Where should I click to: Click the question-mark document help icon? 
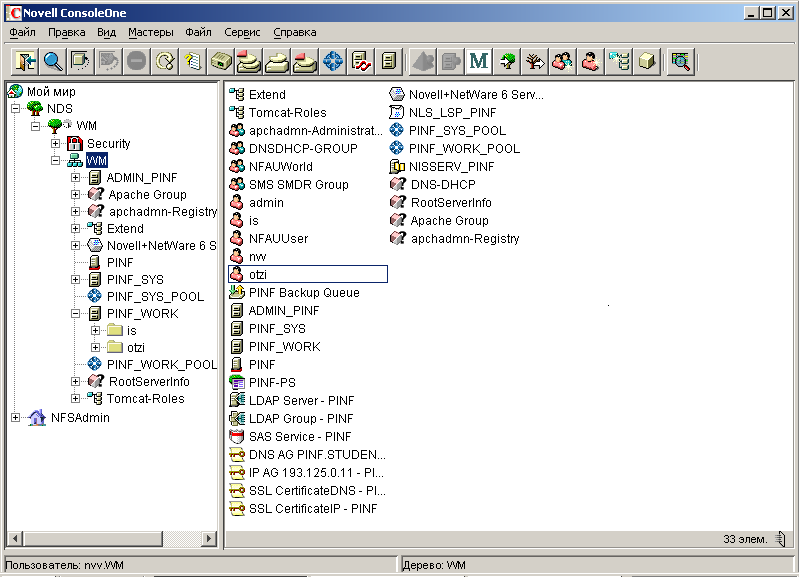193,62
